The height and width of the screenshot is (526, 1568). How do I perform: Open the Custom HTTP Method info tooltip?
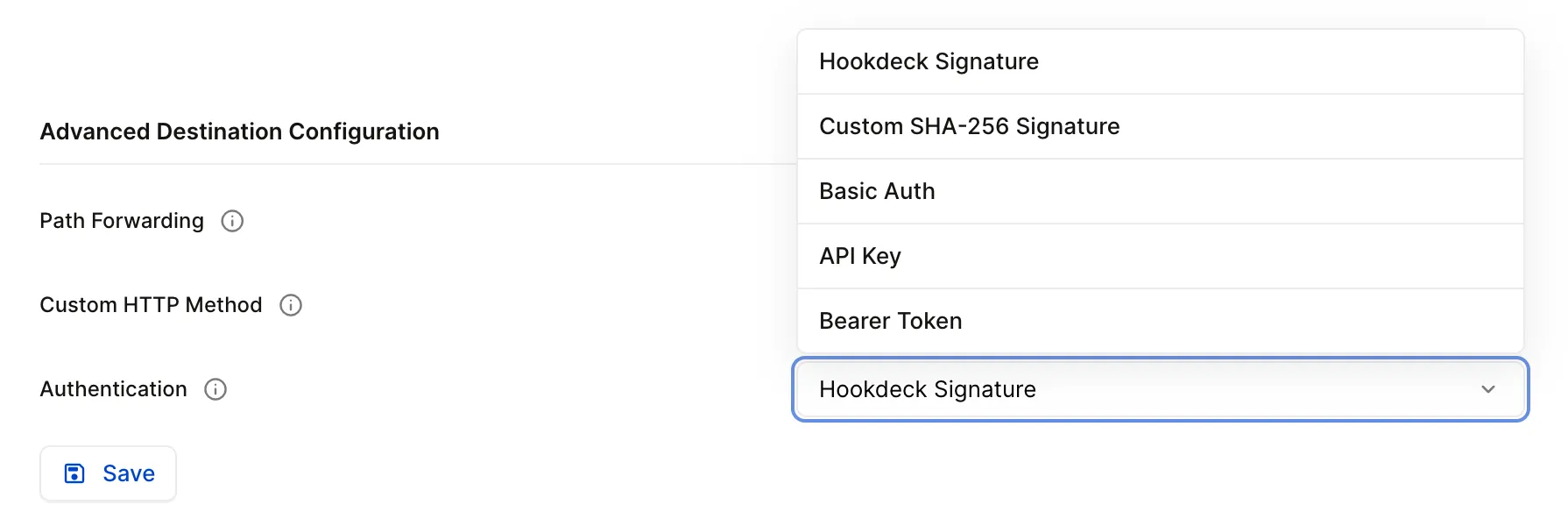point(291,305)
